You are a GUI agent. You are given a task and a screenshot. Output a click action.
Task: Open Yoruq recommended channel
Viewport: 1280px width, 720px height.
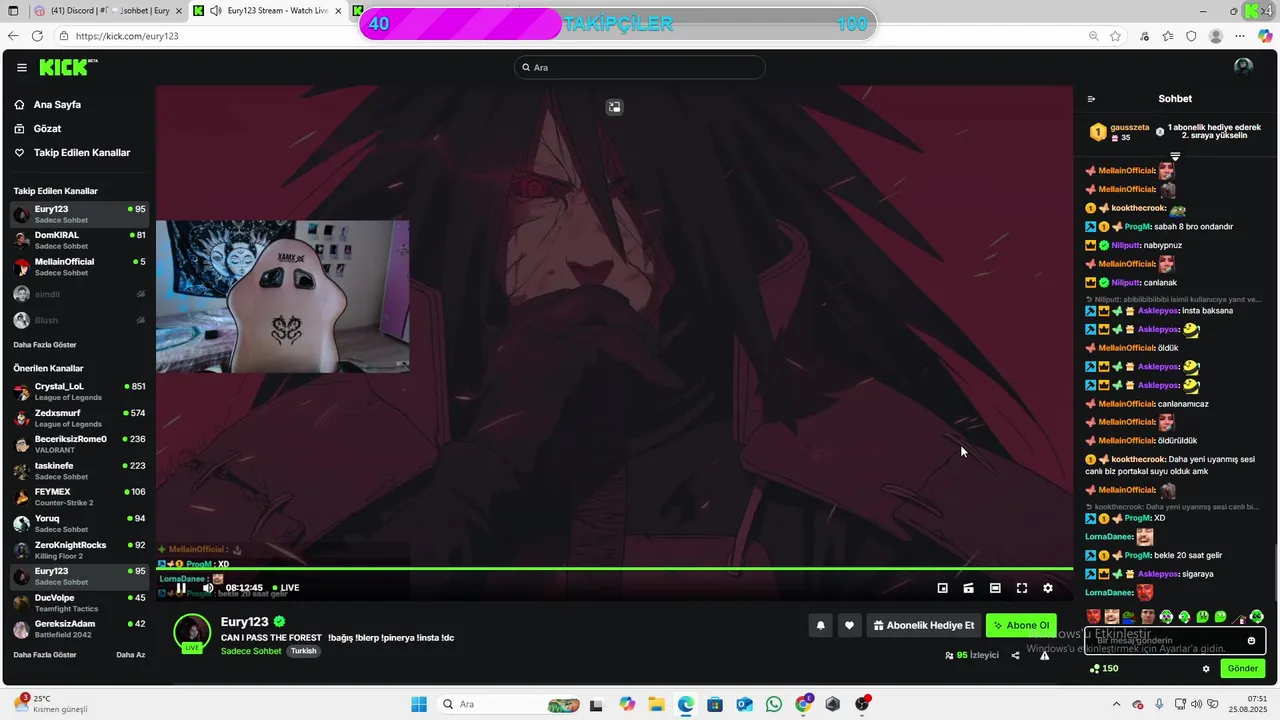78,524
